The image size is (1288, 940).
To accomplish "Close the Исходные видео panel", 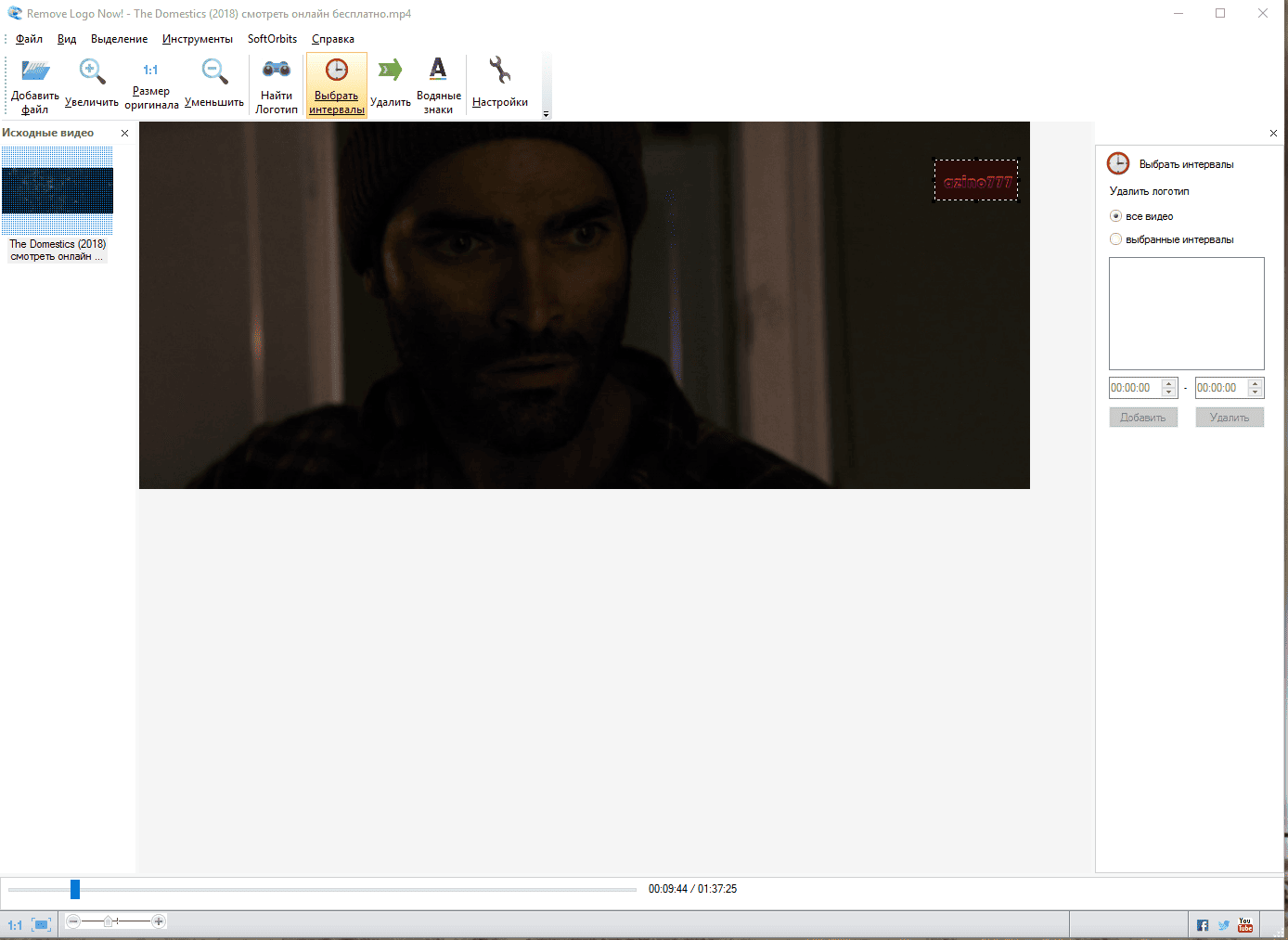I will click(x=124, y=134).
